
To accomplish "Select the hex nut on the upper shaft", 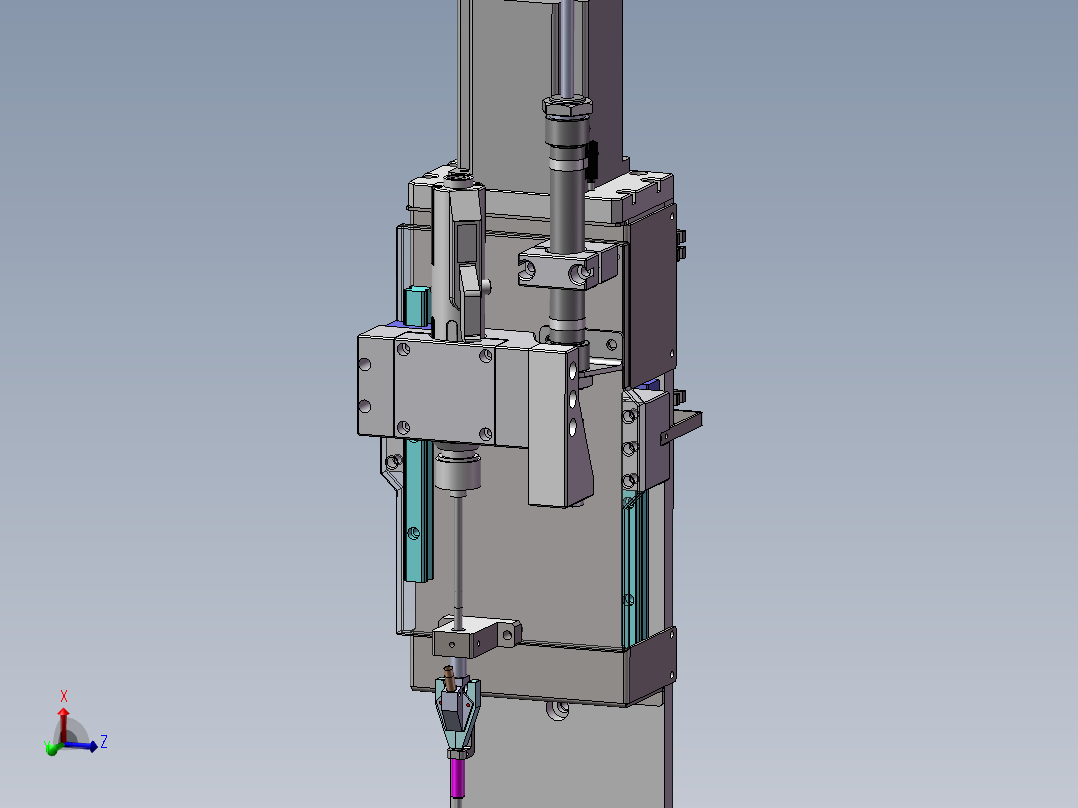I will point(567,106).
